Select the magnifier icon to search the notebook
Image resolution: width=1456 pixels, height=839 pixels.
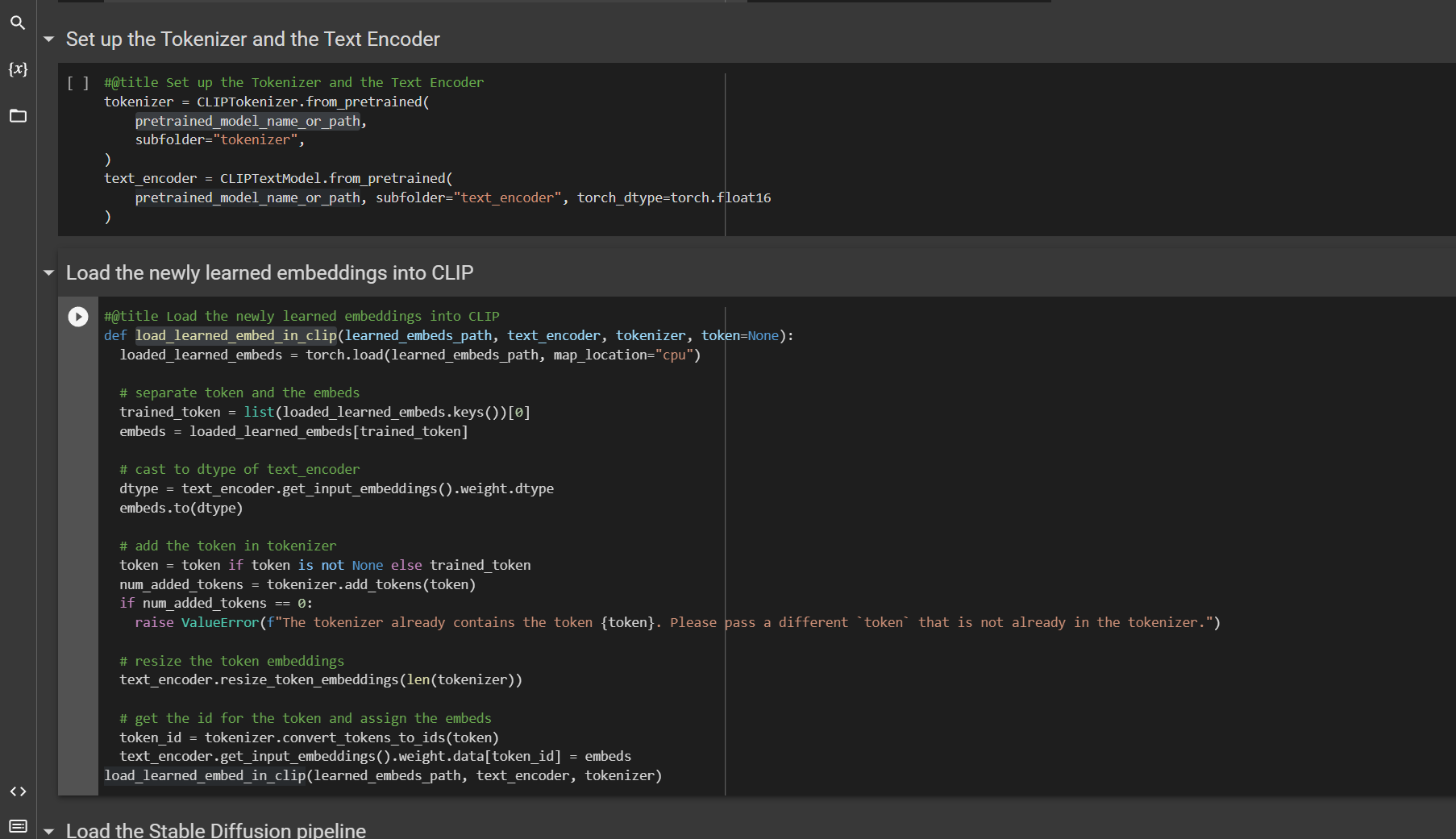point(18,23)
